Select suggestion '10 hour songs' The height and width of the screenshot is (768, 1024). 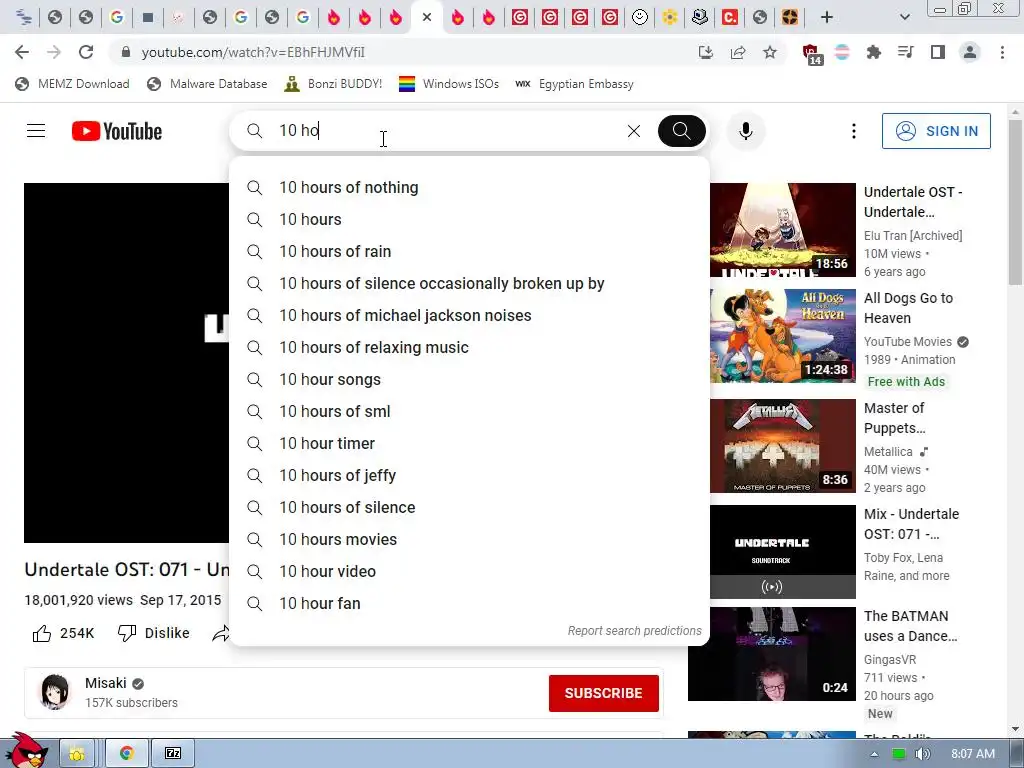[x=469, y=379]
